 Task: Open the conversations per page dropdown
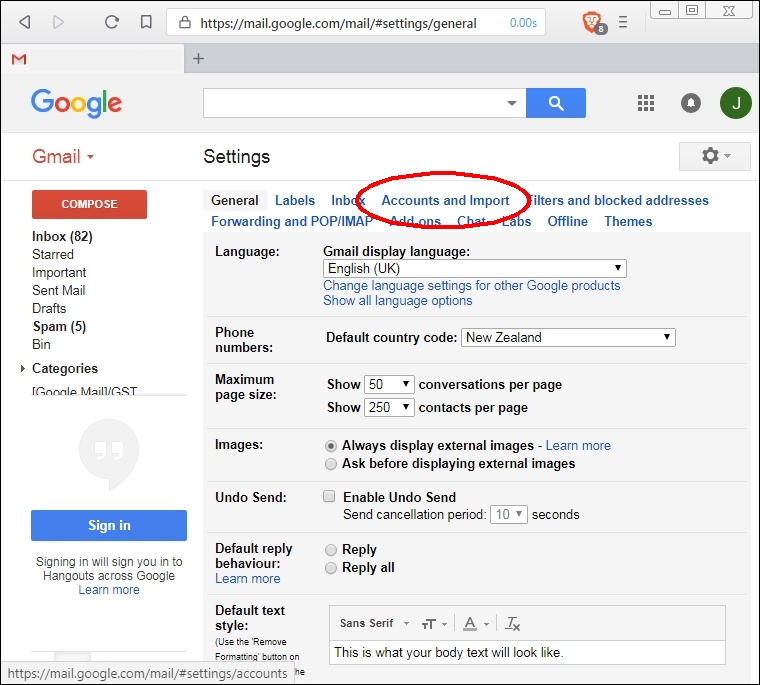tap(389, 384)
